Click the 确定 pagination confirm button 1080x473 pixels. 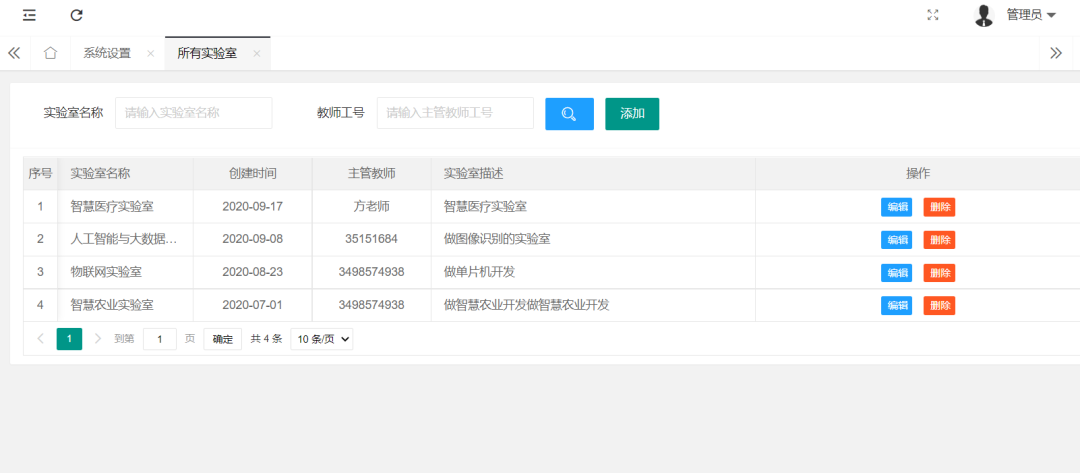coord(222,339)
